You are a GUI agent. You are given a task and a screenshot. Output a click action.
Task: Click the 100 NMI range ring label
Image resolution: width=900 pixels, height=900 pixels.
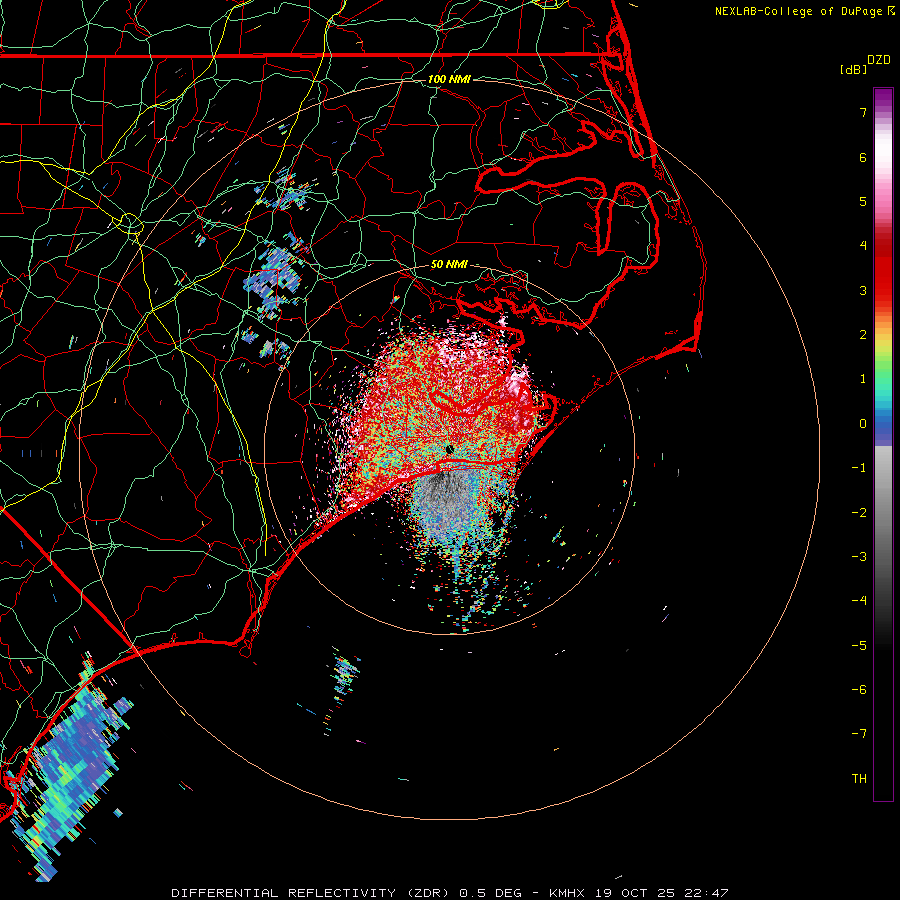click(449, 79)
